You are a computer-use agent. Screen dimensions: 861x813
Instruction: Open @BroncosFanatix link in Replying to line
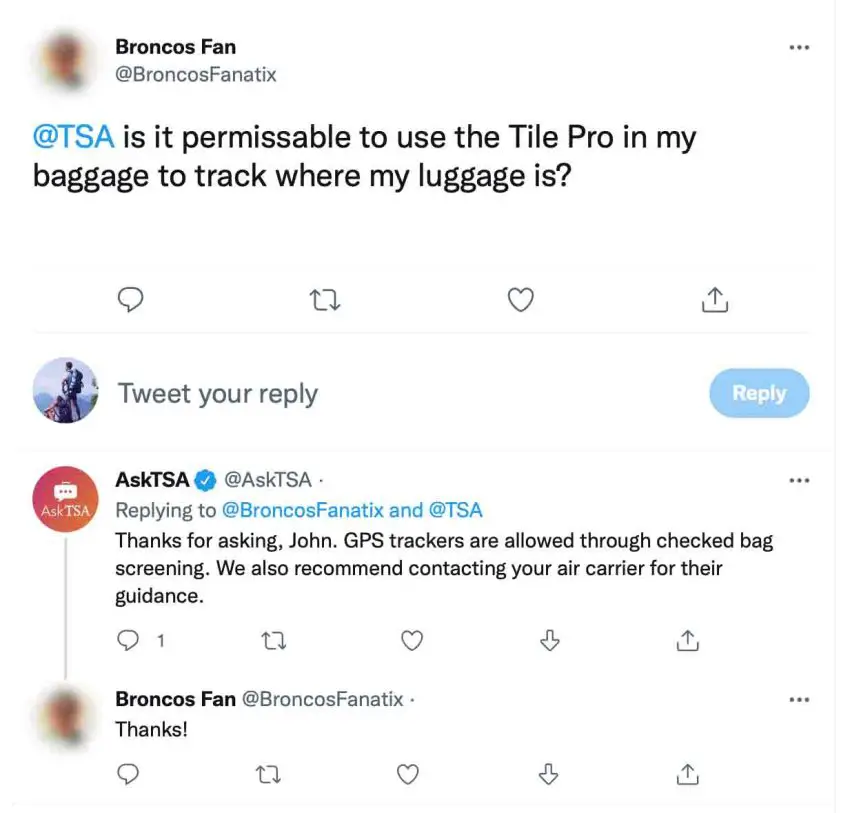coord(301,510)
